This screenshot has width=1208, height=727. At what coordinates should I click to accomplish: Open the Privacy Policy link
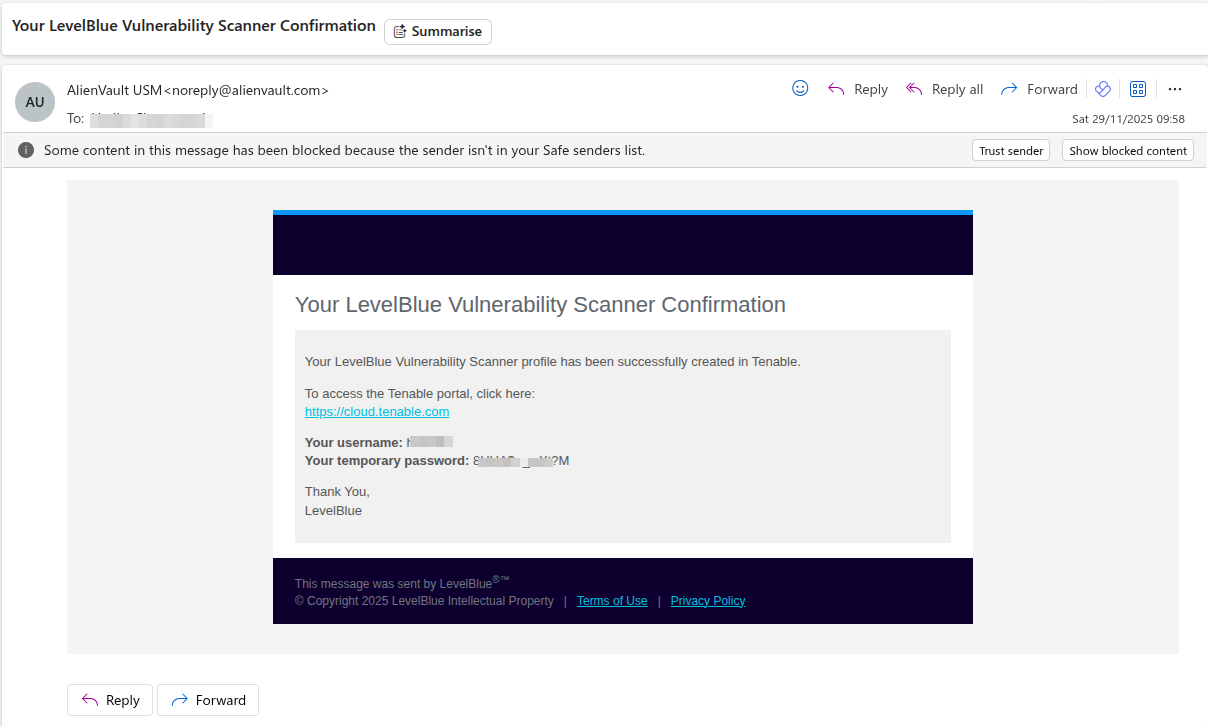coord(708,601)
